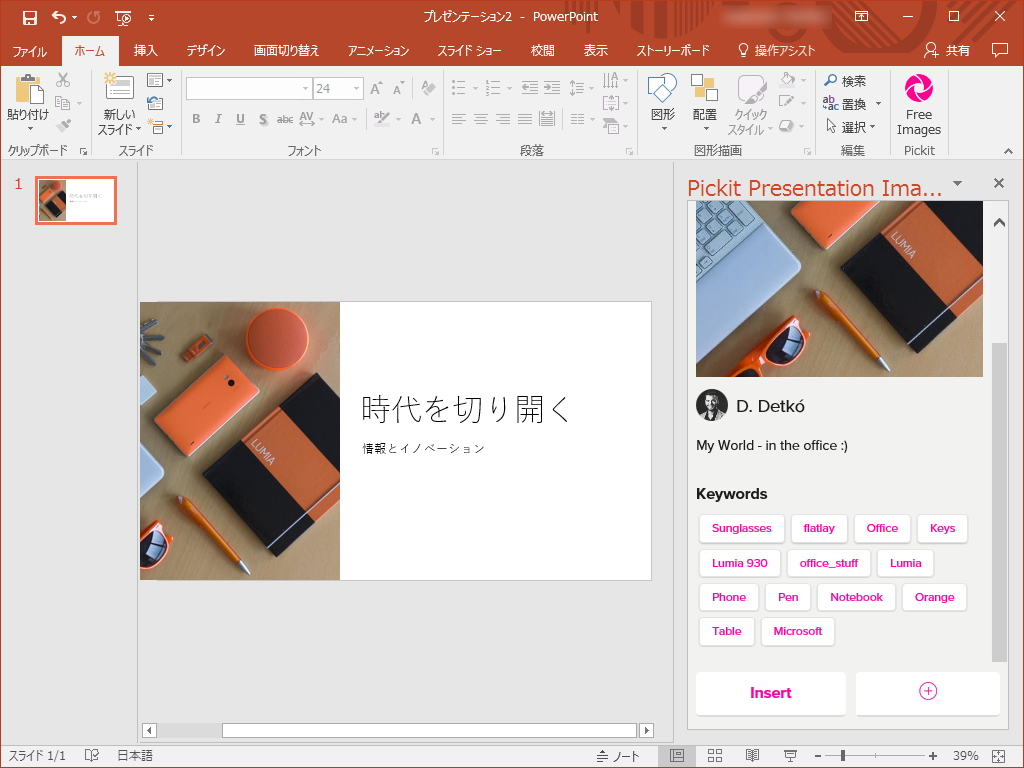Viewport: 1024px width, 768px height.
Task: Click the zoom slider handle
Action: 843,756
